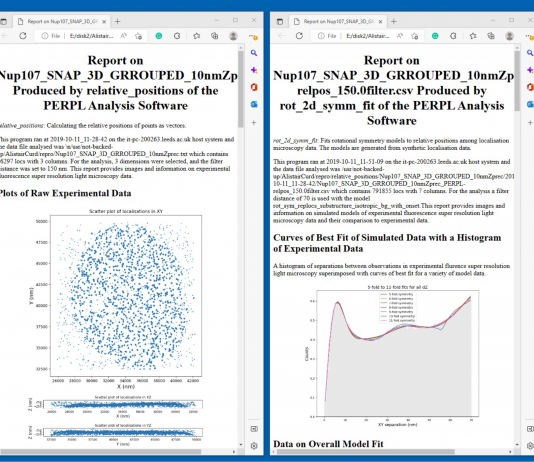Viewport: 534px width, 462px height.
Task: Open Grammarly extension in right window
Action: pos(435,36)
